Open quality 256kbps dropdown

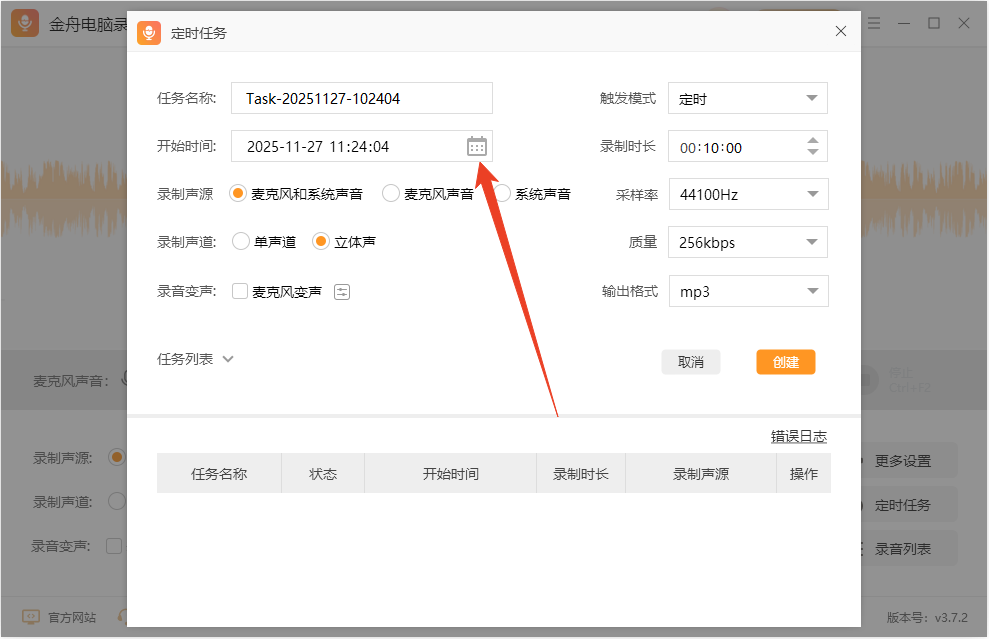click(x=748, y=242)
